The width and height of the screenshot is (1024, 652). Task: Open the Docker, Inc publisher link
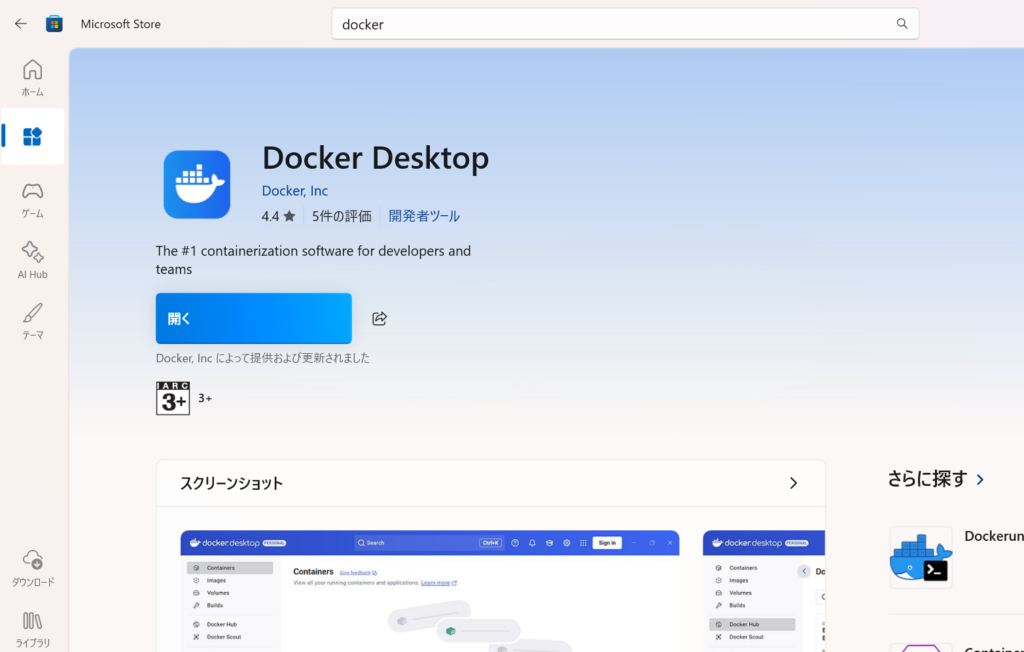tap(294, 191)
